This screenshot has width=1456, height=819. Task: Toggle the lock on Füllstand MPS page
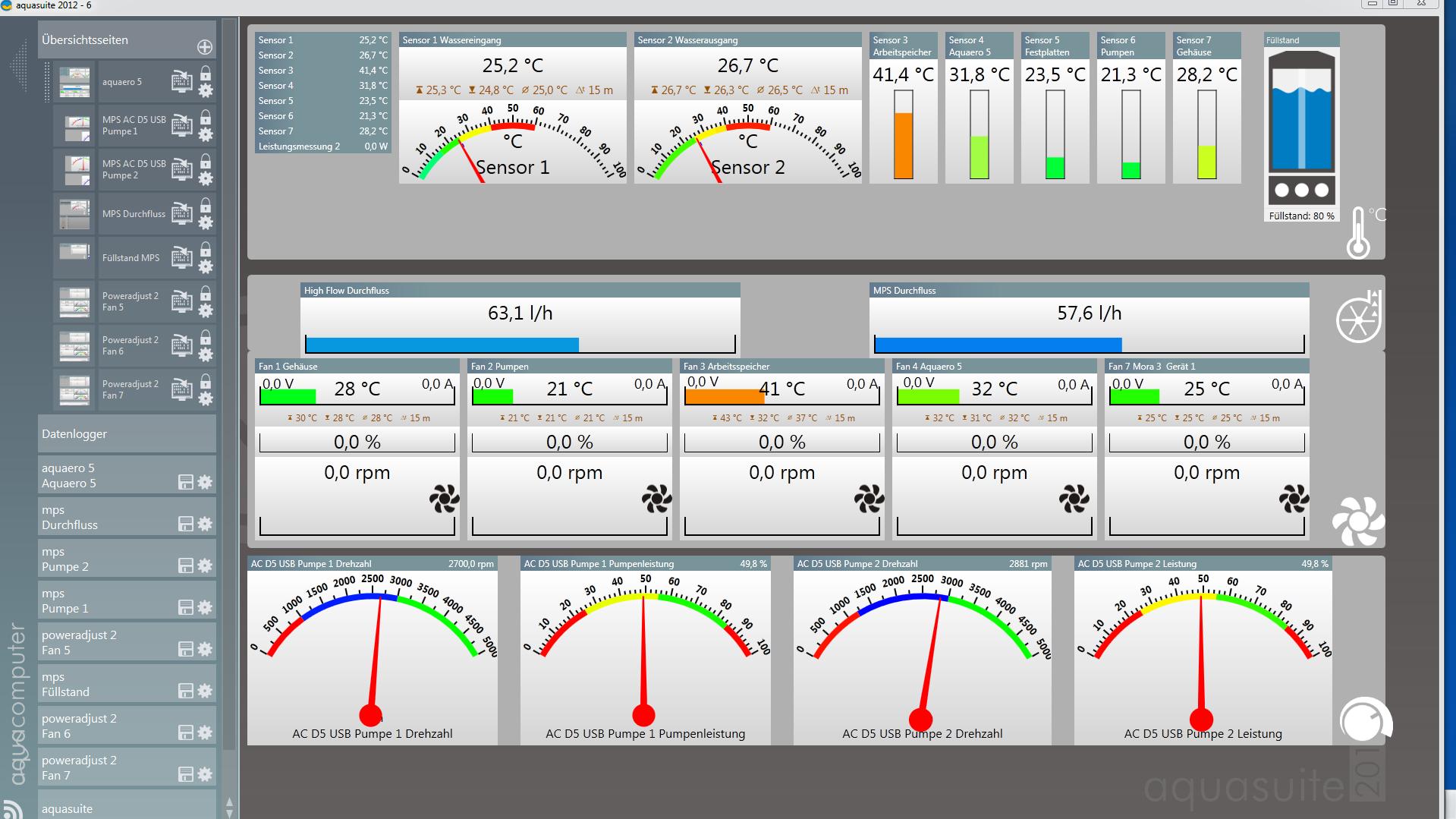click(206, 249)
